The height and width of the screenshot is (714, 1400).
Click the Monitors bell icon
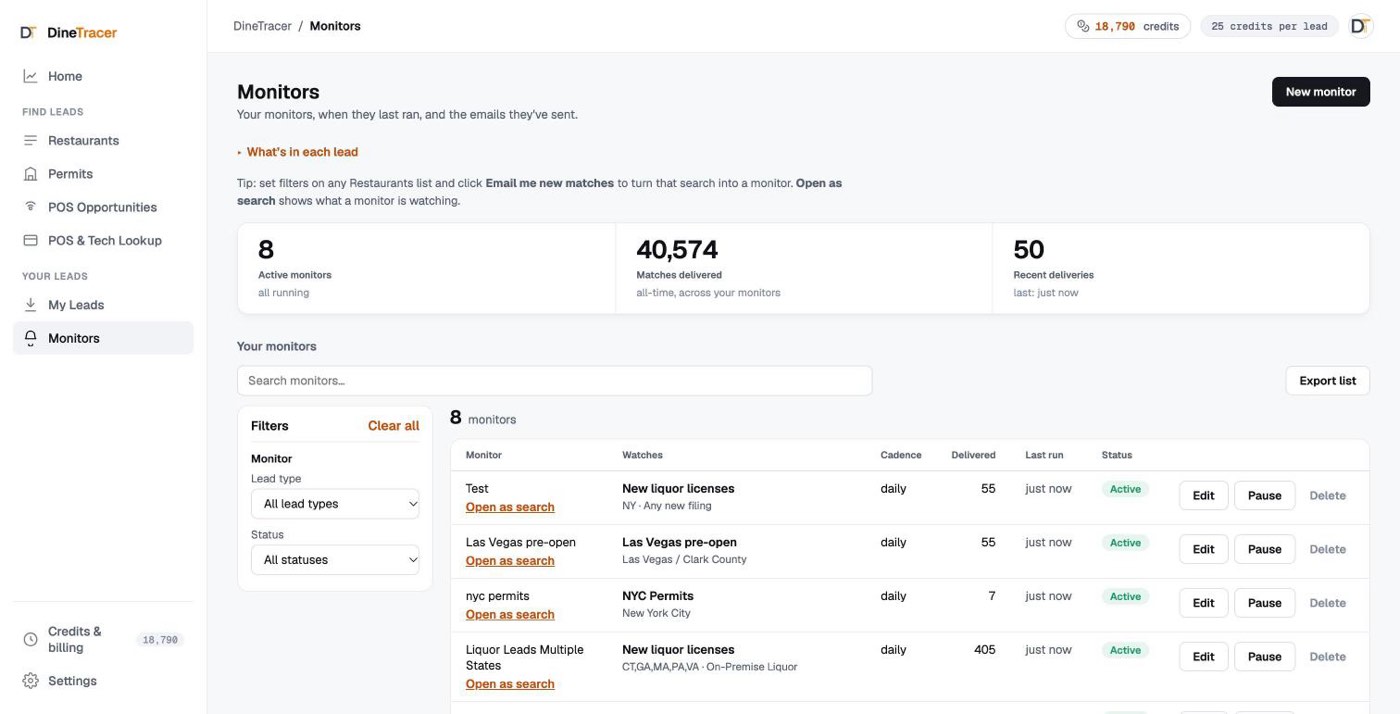click(30, 338)
